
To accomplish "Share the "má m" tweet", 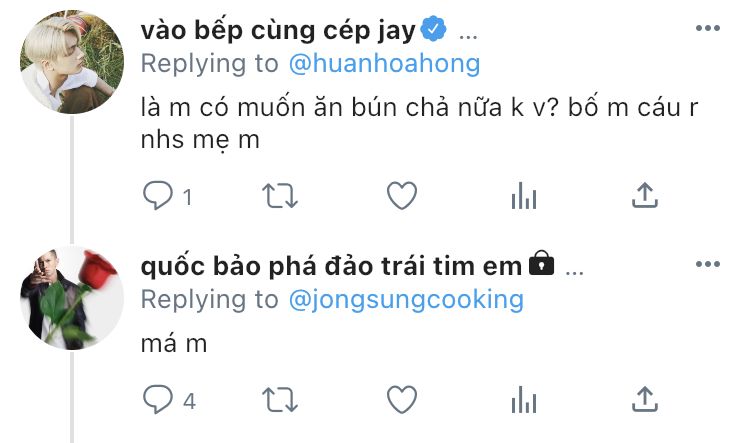I will [x=645, y=399].
